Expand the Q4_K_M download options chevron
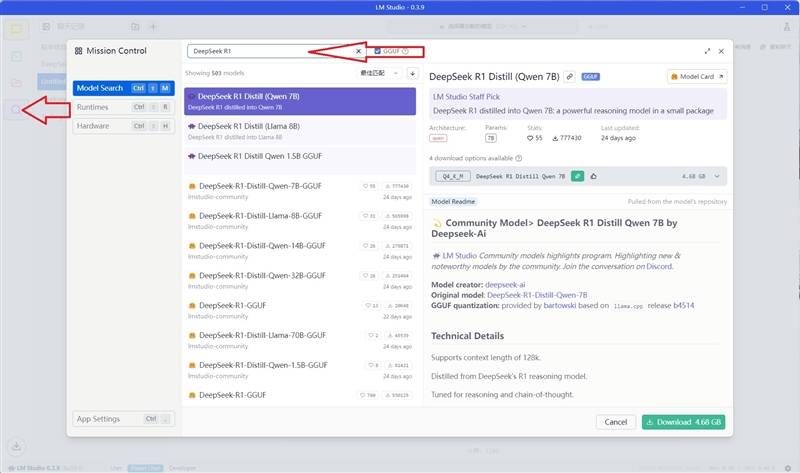This screenshot has height=473, width=800. tap(717, 176)
